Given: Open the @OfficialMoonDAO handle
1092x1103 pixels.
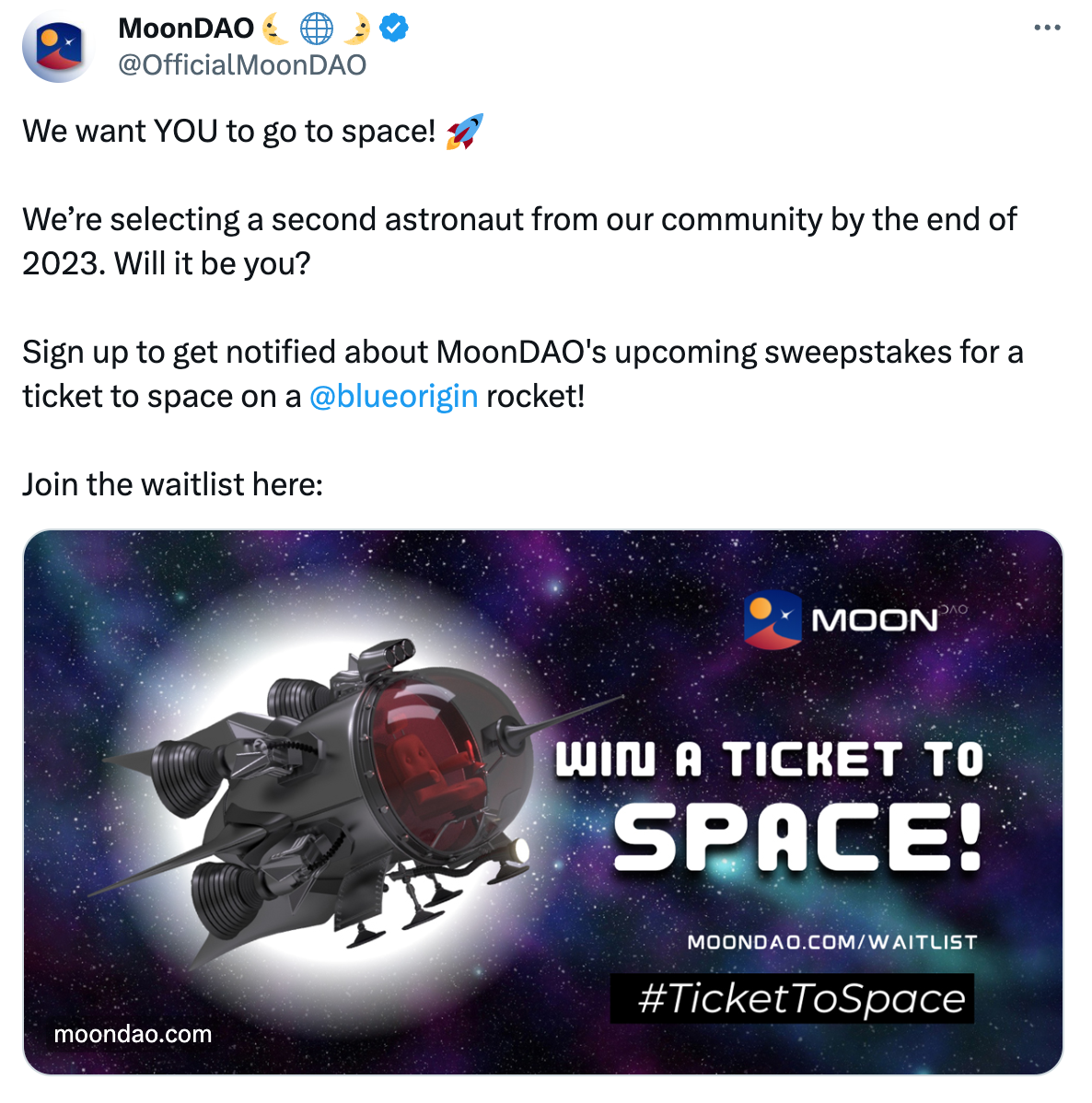Looking at the screenshot, I should point(240,64).
